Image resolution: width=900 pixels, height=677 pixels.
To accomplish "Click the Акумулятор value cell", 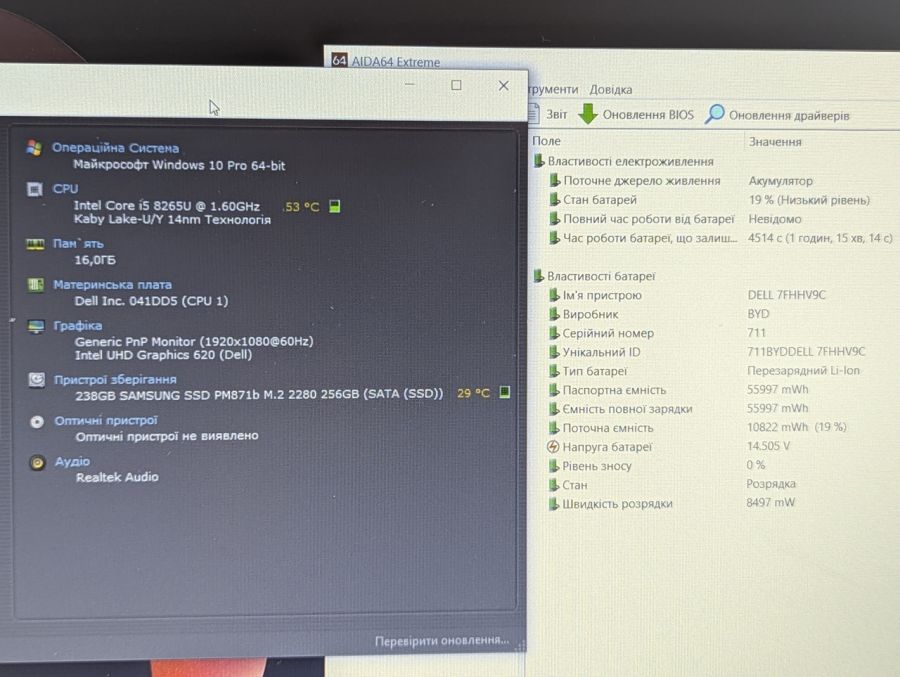I will tap(781, 181).
